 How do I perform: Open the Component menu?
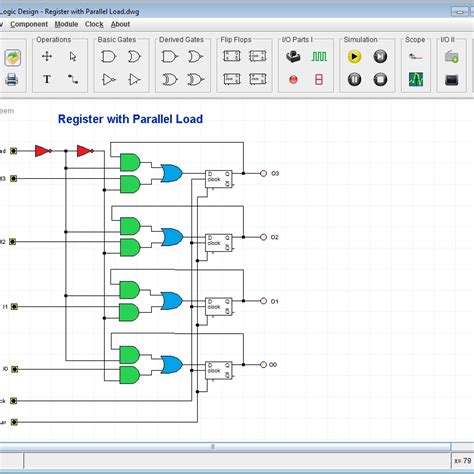[x=29, y=24]
